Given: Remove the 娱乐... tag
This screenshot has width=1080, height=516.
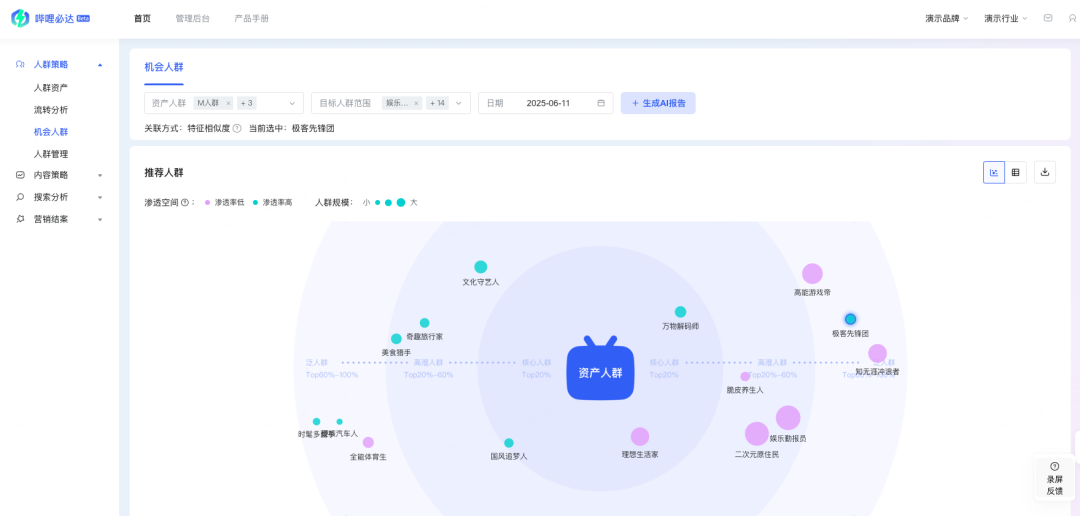Looking at the screenshot, I should tap(416, 103).
